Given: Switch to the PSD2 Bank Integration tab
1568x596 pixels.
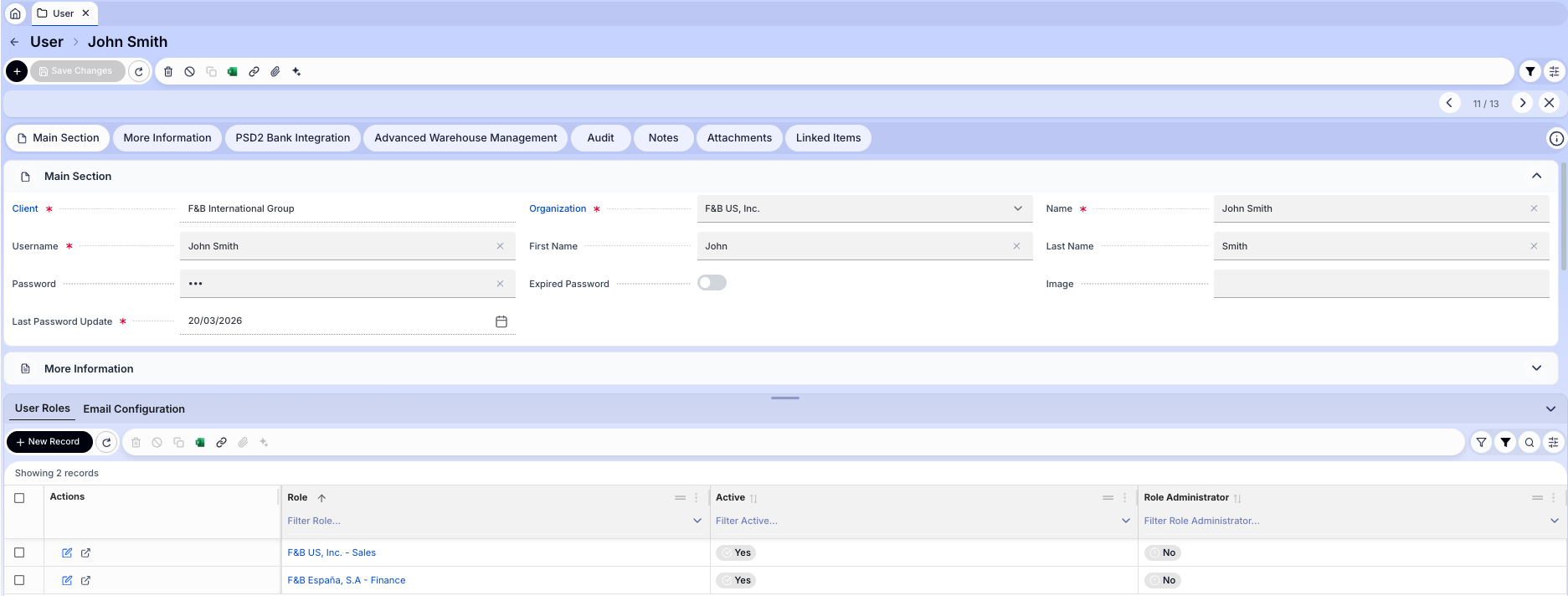Looking at the screenshot, I should point(293,138).
